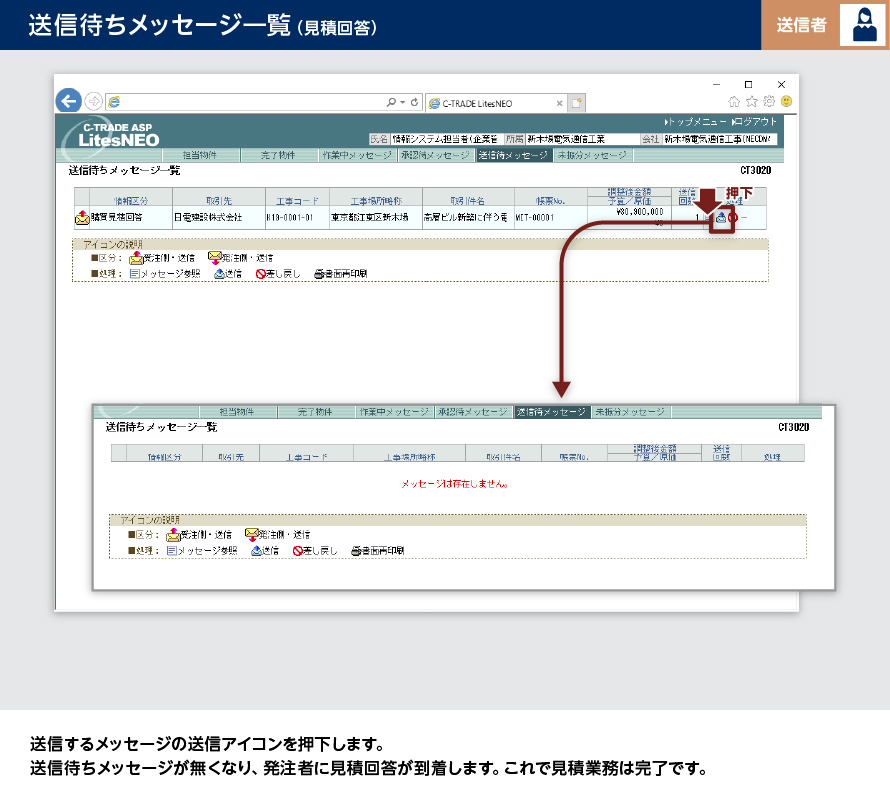Click the search magnifier in address bar
This screenshot has height=810, width=890.
coord(391,102)
